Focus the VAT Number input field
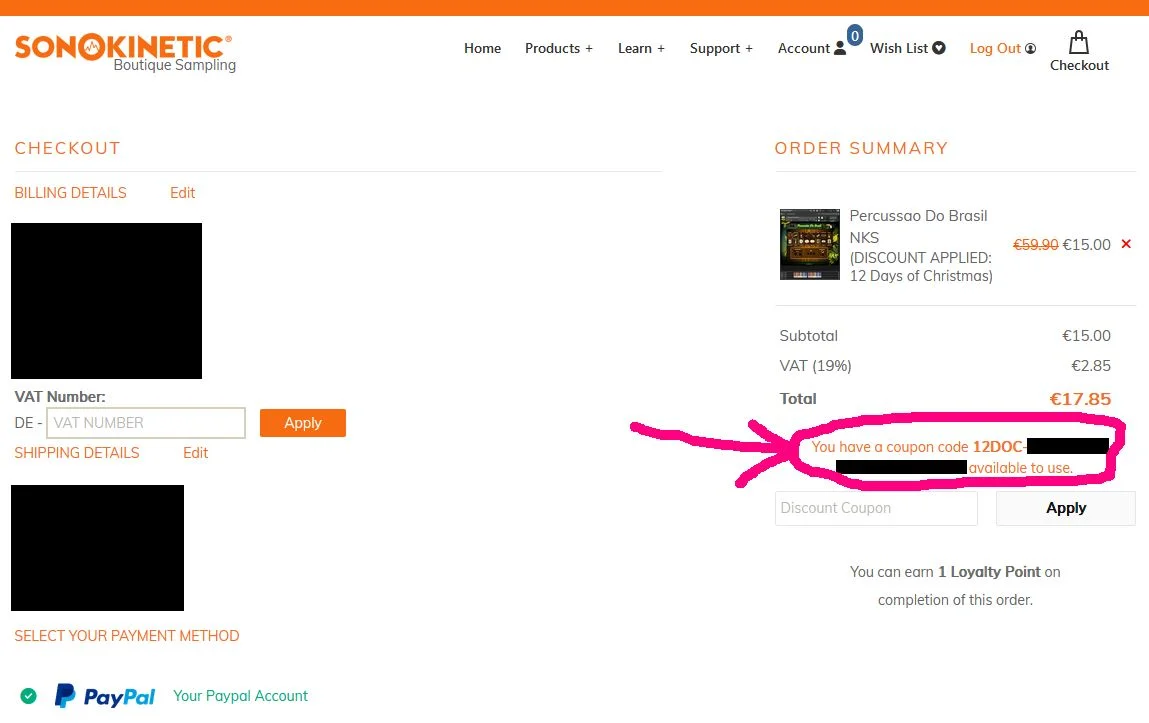 coord(146,423)
